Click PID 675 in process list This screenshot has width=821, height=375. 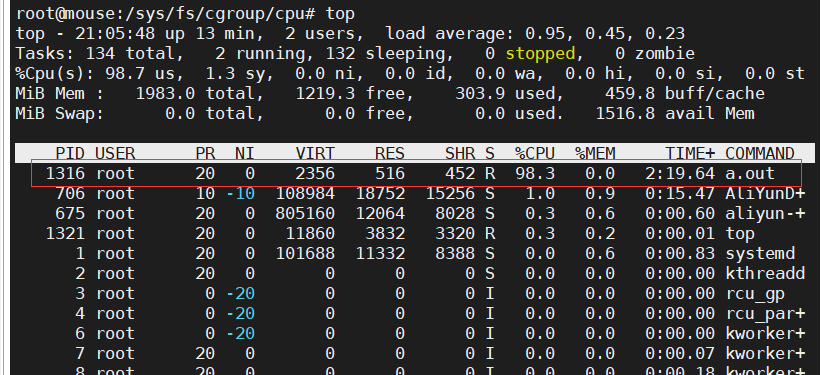click(70, 213)
